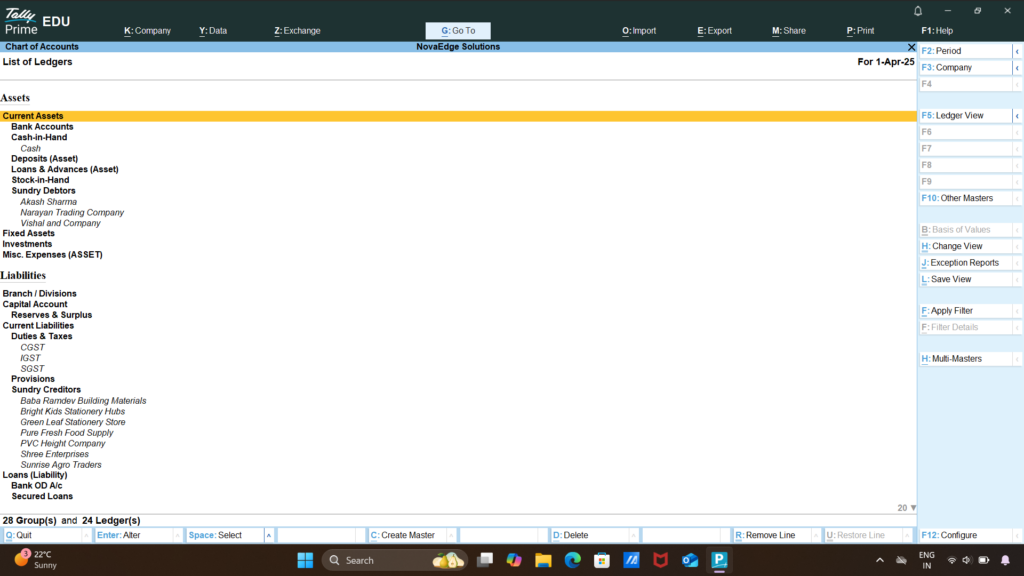
Task: Open the weather widget showing 22°C
Action: (35, 560)
